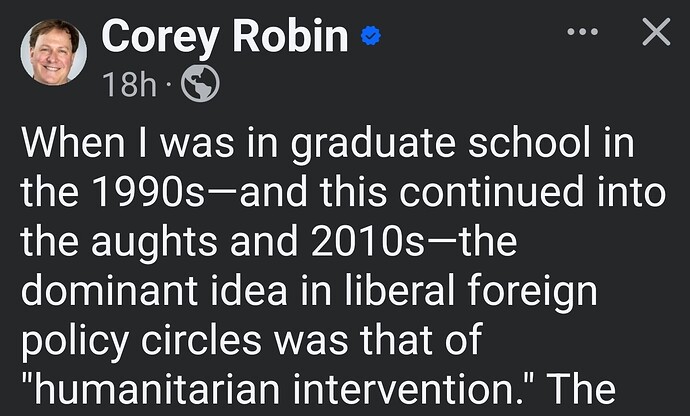
Task: Click the blue verified badge
Action: pos(371,36)
